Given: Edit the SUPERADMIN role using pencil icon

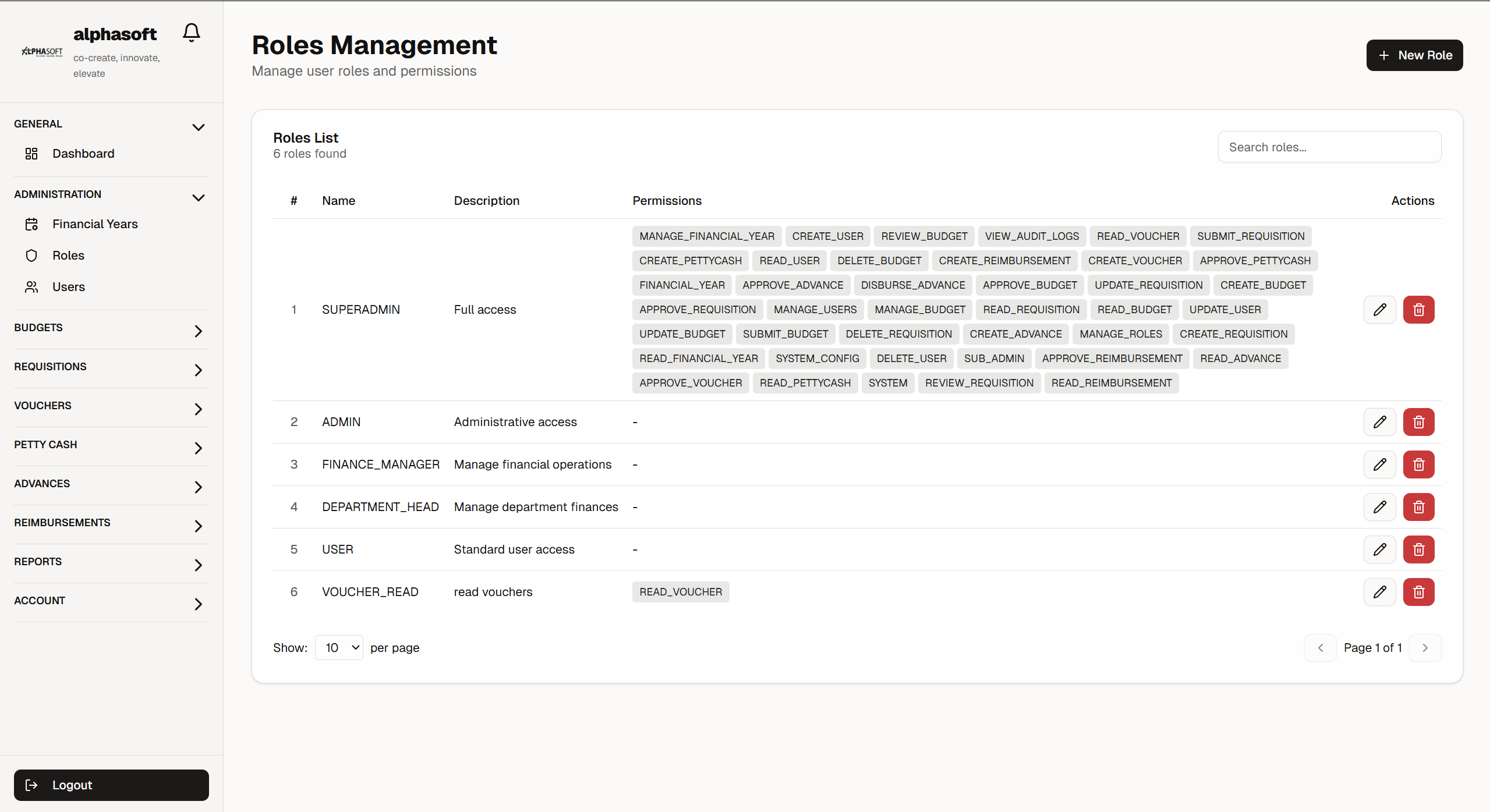Looking at the screenshot, I should pyautogui.click(x=1379, y=309).
